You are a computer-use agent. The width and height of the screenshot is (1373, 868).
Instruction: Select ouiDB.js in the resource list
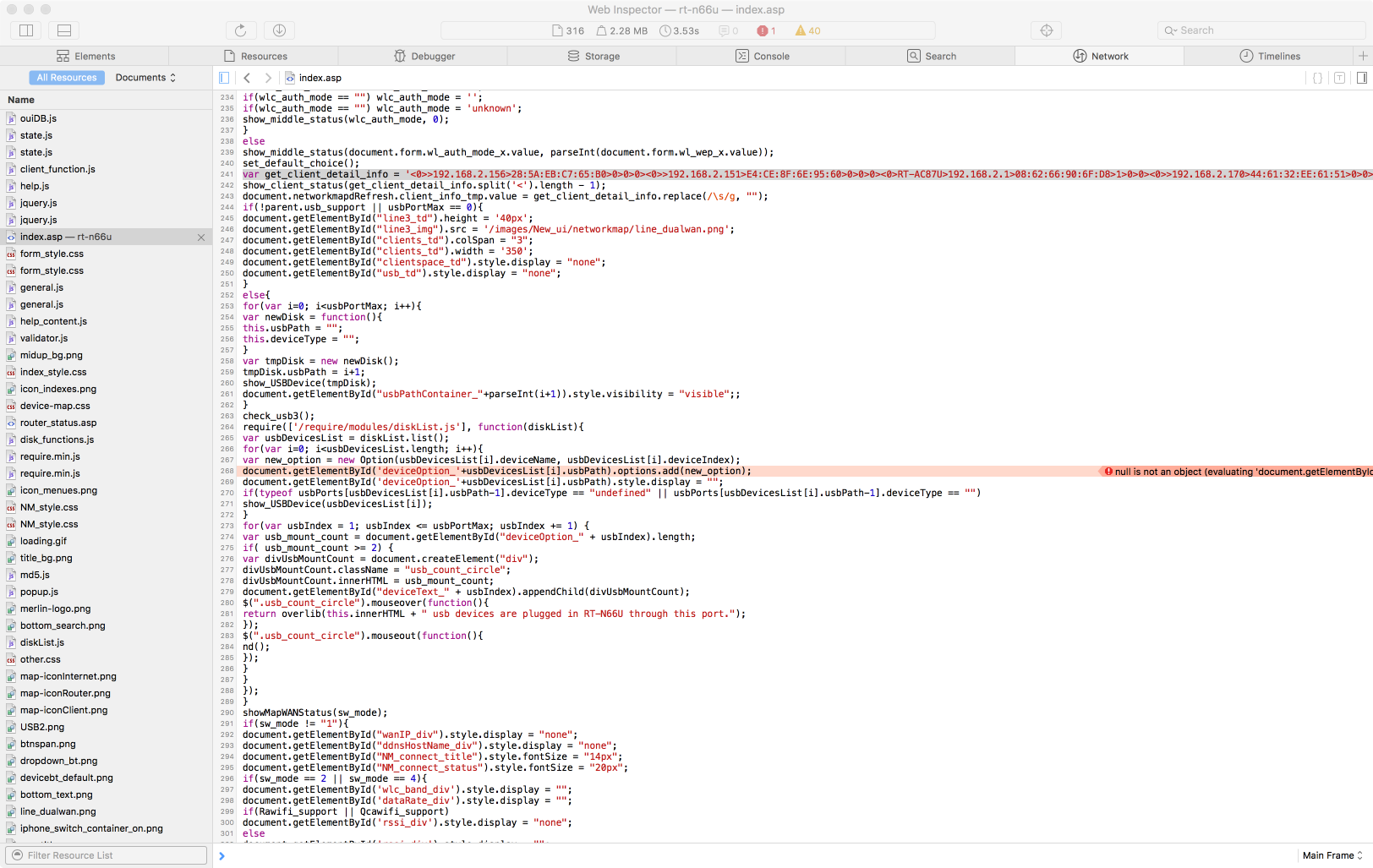(x=106, y=118)
